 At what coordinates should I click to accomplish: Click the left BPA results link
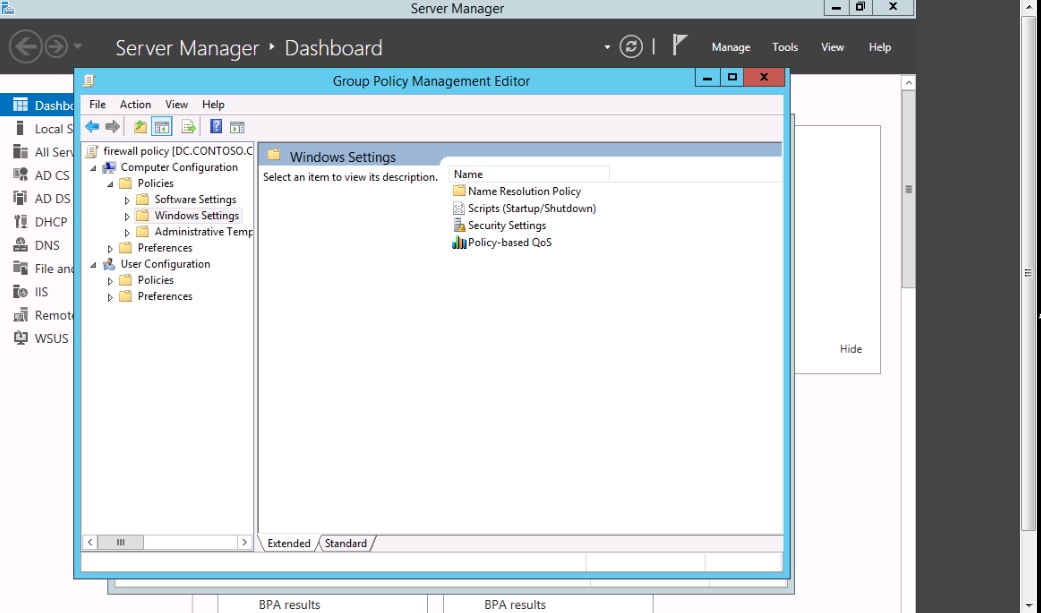pyautogui.click(x=289, y=604)
